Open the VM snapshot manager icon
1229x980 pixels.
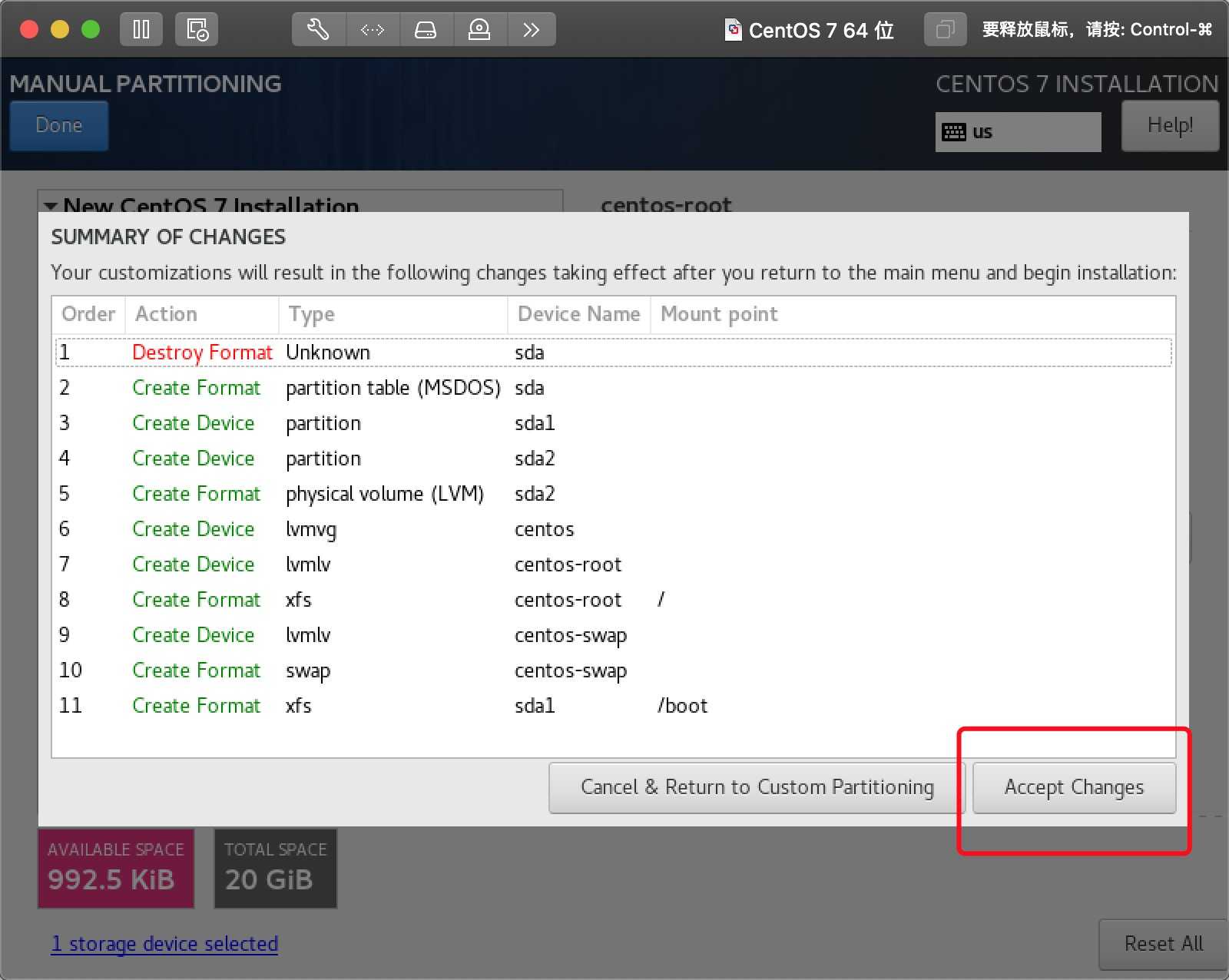coord(197,30)
